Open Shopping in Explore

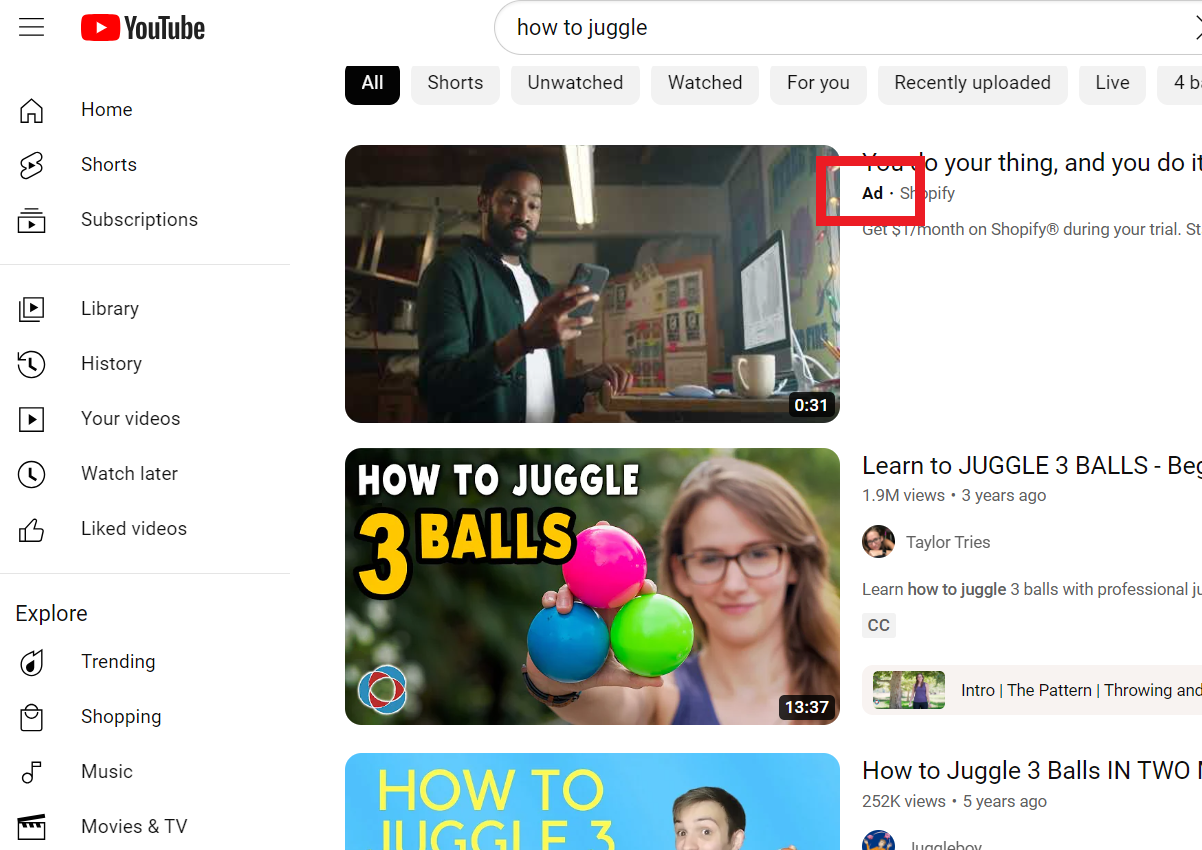[x=120, y=717]
